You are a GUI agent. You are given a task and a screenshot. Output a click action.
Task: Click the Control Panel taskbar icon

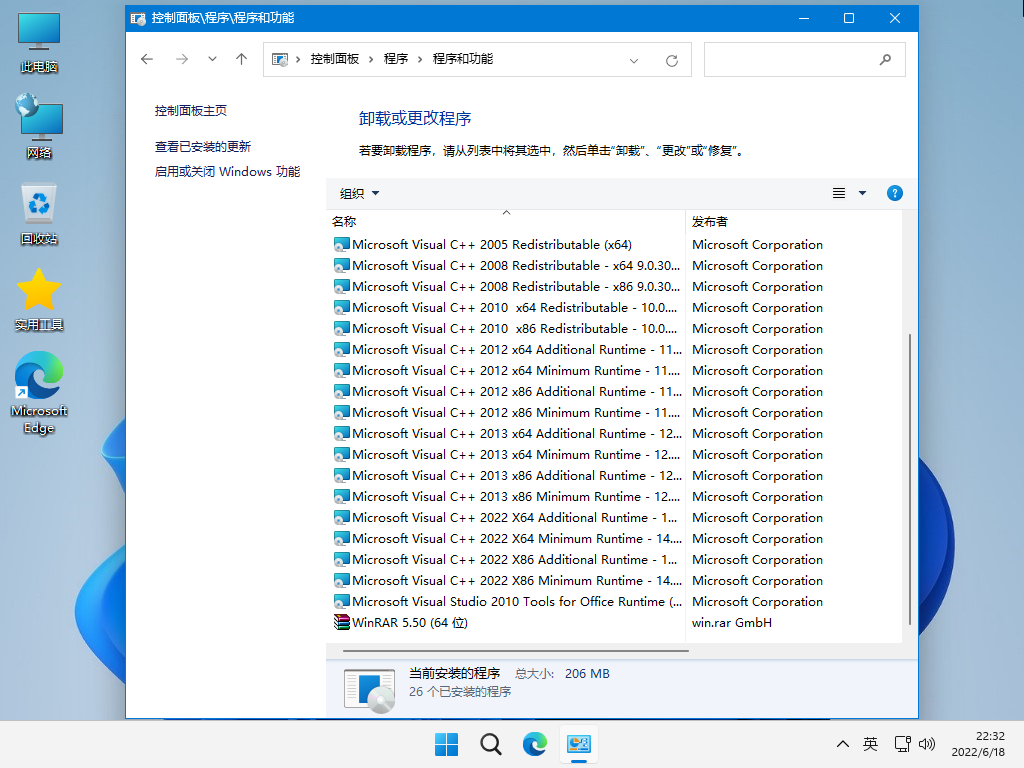pyautogui.click(x=579, y=744)
